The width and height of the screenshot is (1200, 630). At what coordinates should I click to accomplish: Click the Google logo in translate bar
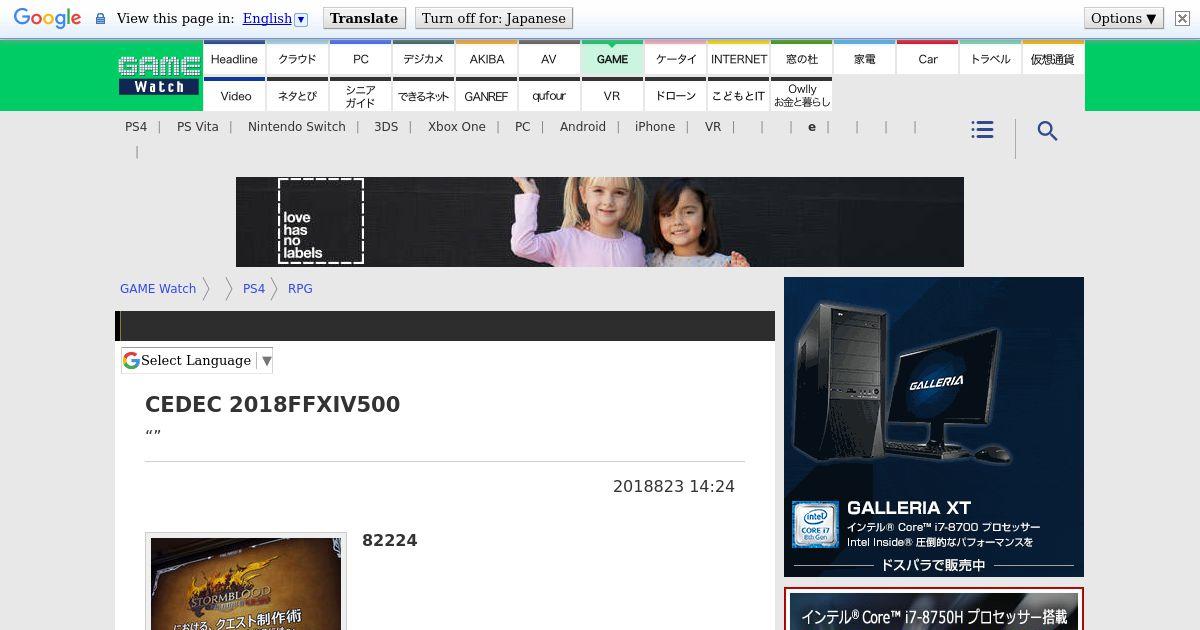point(47,18)
